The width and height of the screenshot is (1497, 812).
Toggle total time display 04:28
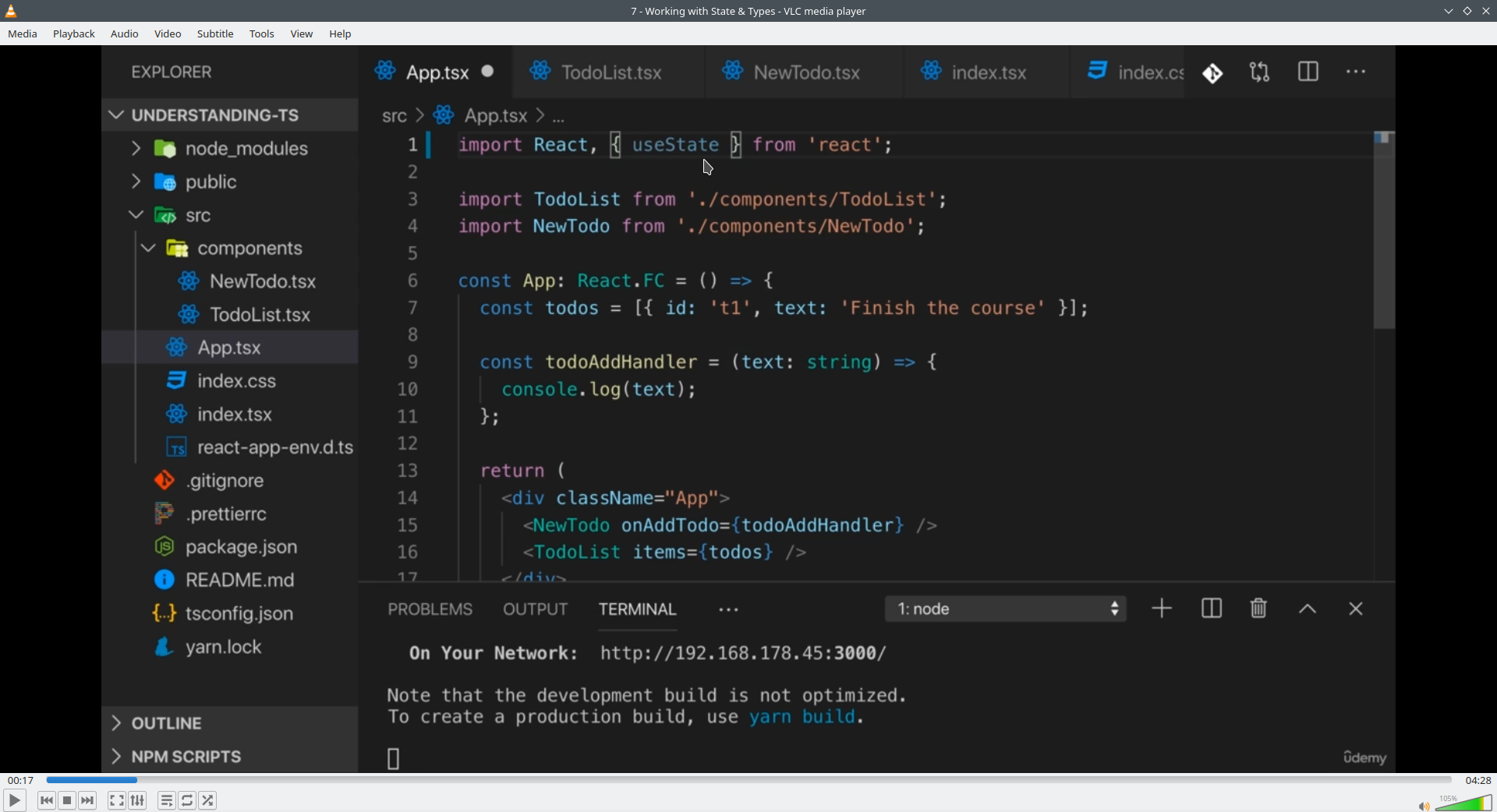[1478, 780]
